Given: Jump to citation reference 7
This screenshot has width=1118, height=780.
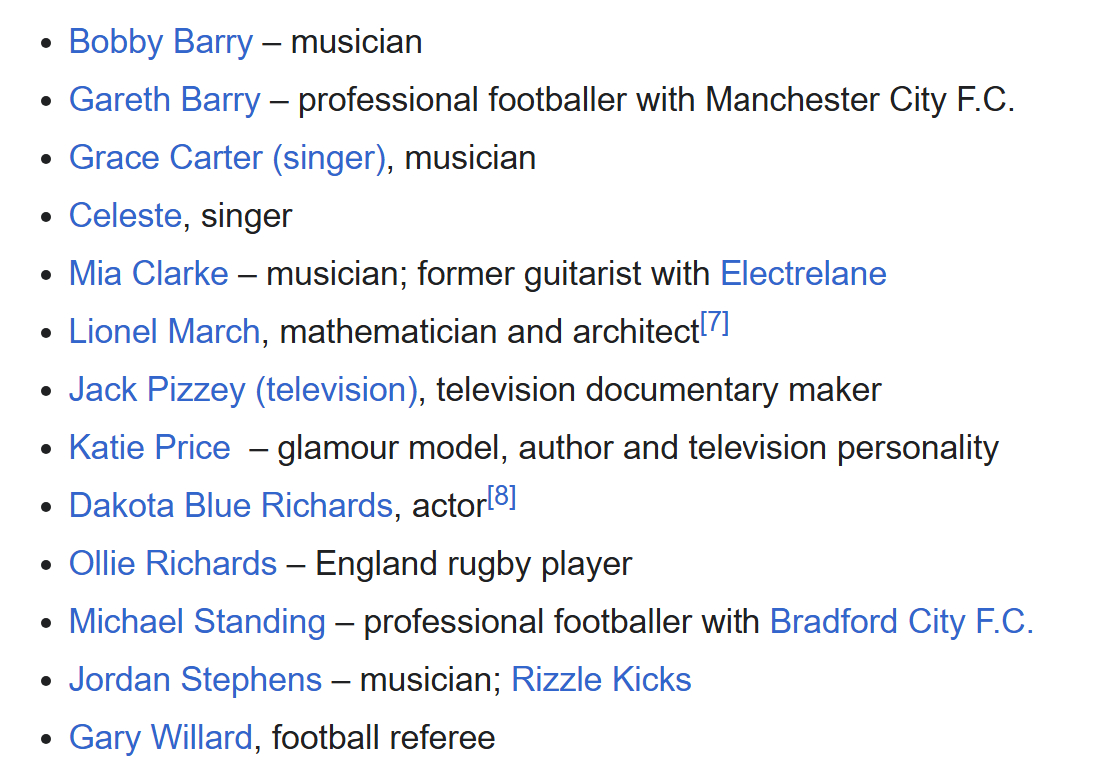Looking at the screenshot, I should tap(714, 324).
